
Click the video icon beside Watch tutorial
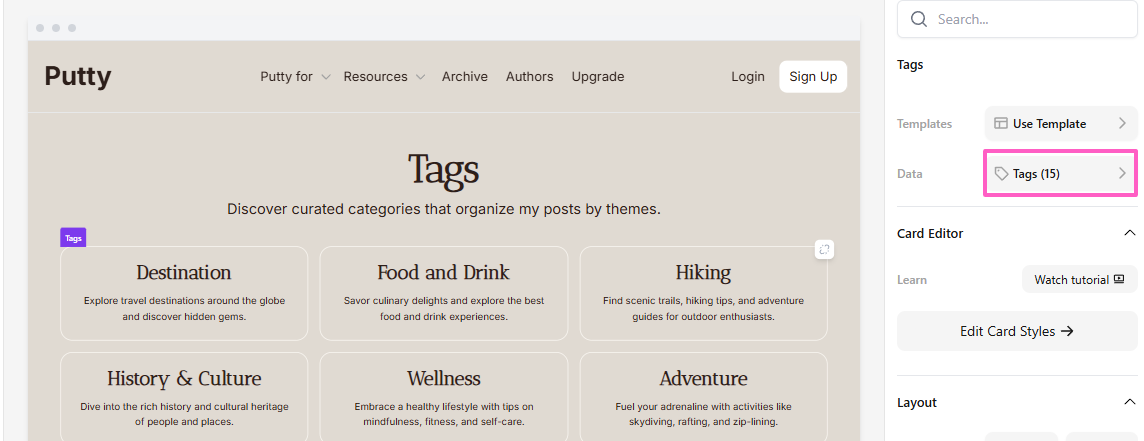tap(1118, 280)
